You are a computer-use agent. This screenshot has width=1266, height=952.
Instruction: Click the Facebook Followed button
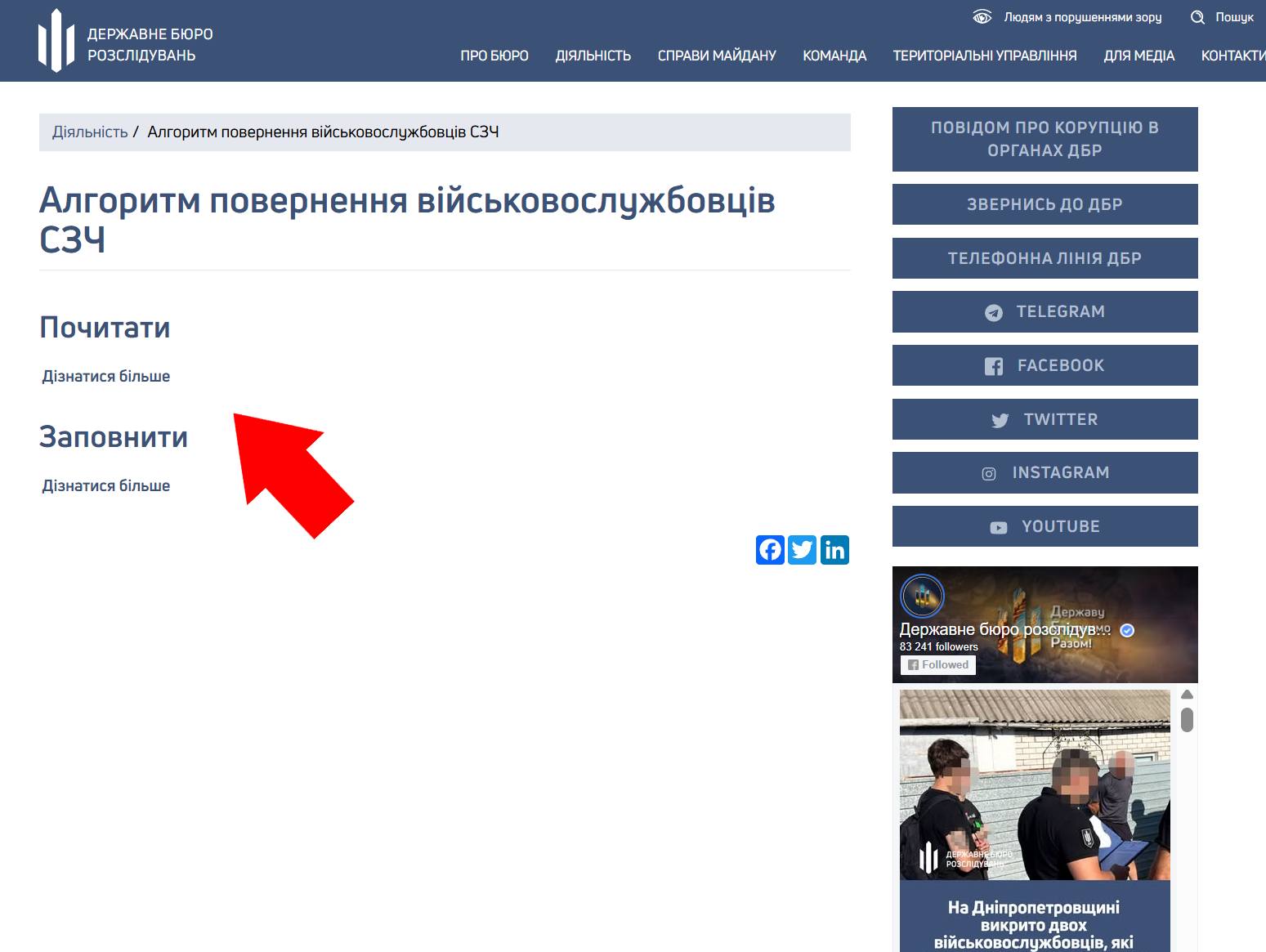pyautogui.click(x=938, y=665)
